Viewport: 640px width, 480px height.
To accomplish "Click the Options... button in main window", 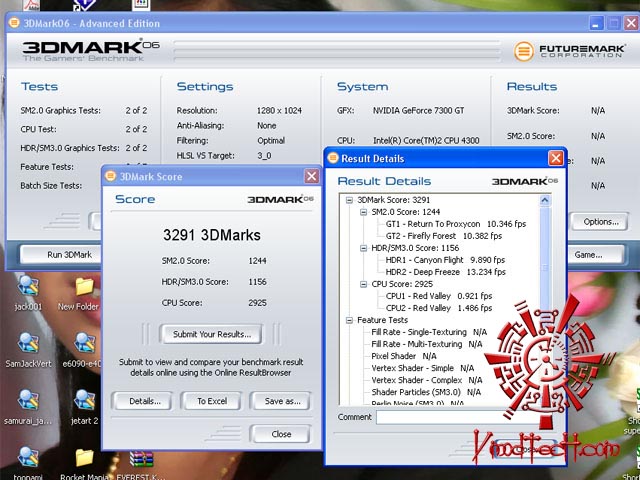I will pos(600,222).
